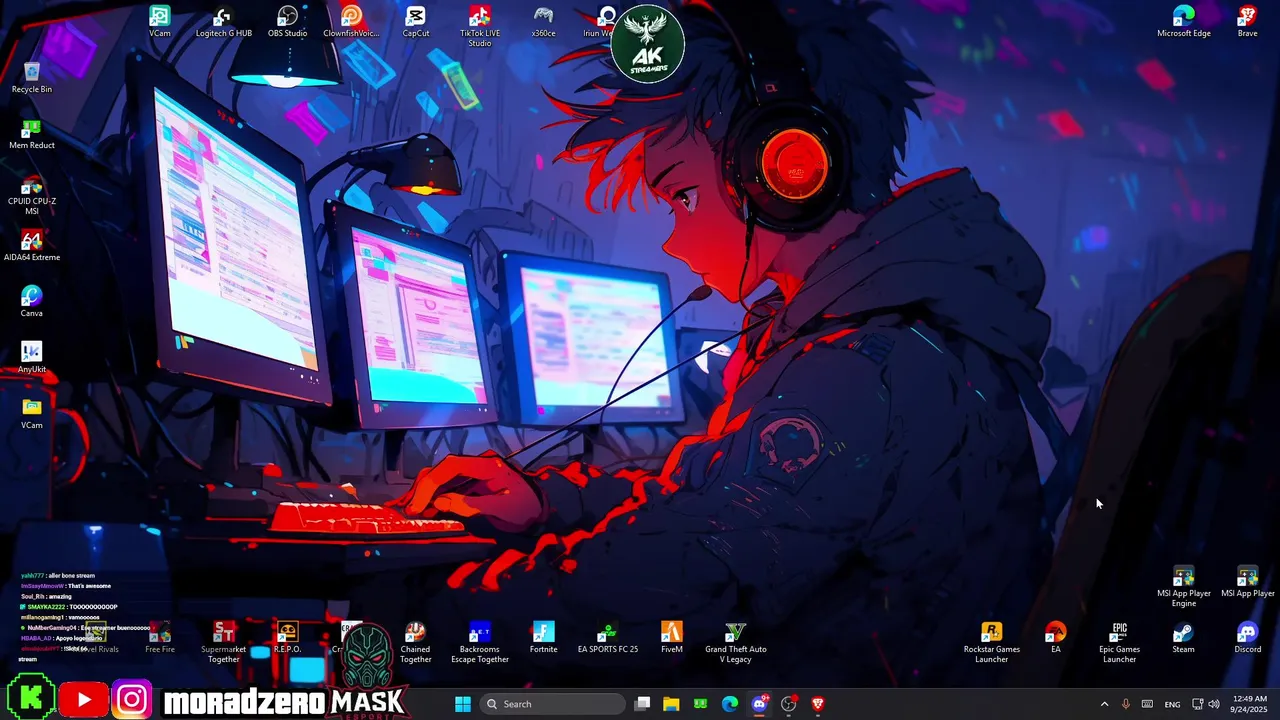Open the OBS Studio desktop shortcut

click(x=287, y=22)
